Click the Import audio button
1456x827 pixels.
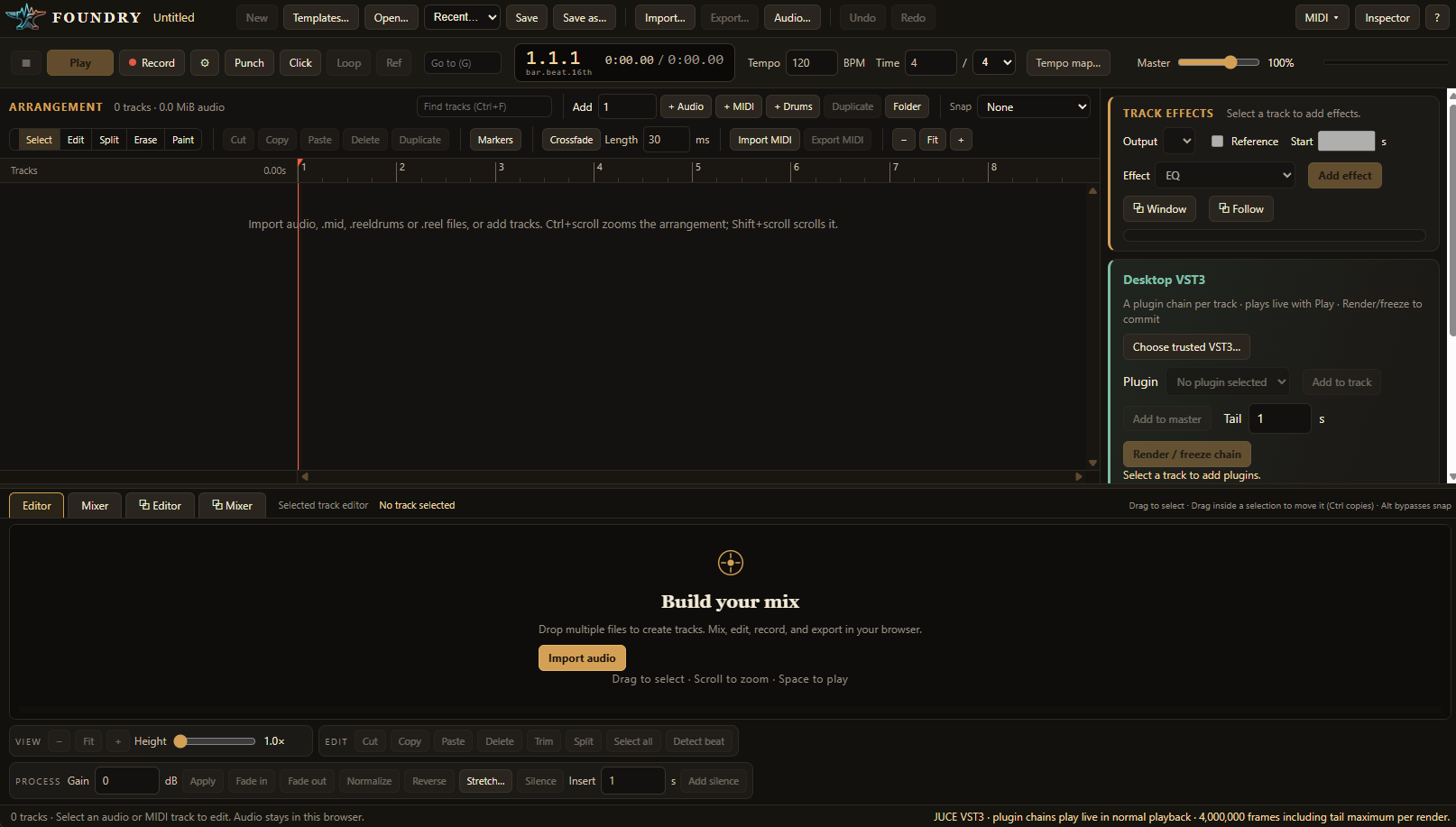click(x=582, y=658)
